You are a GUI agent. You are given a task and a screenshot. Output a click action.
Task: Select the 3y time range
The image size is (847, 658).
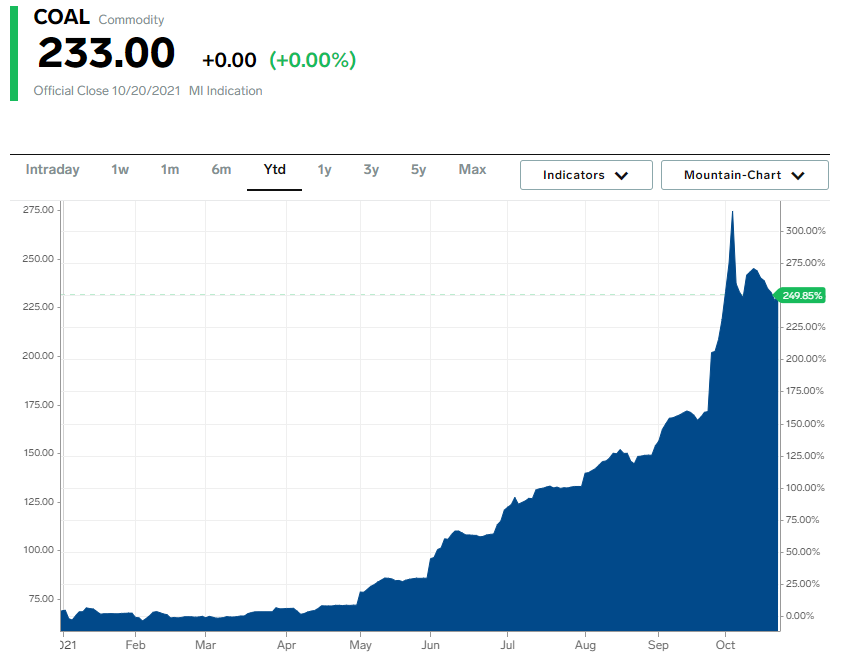(x=371, y=170)
